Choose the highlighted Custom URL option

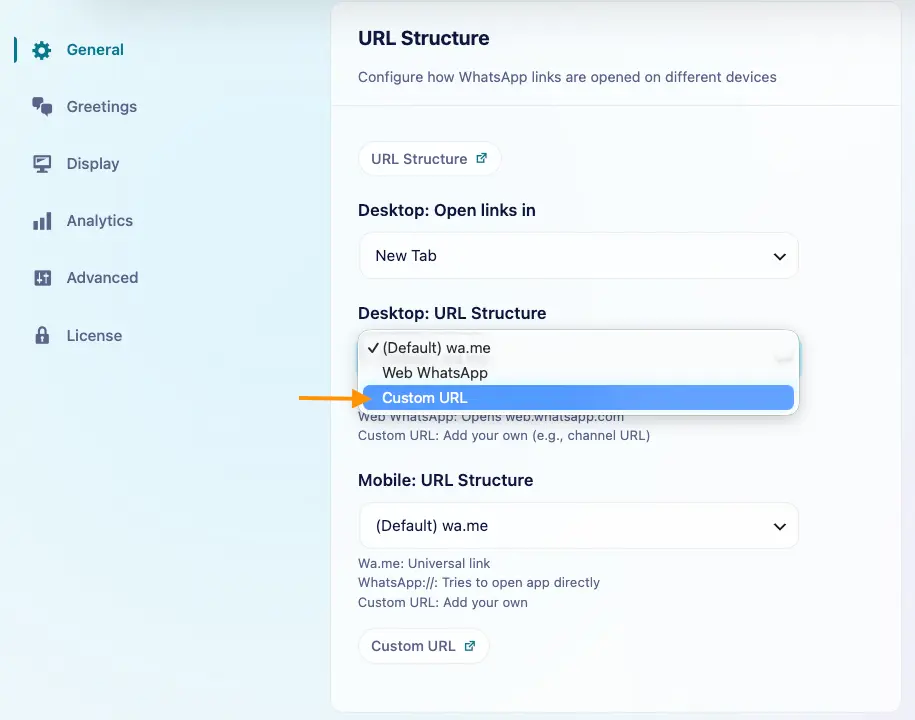(578, 398)
